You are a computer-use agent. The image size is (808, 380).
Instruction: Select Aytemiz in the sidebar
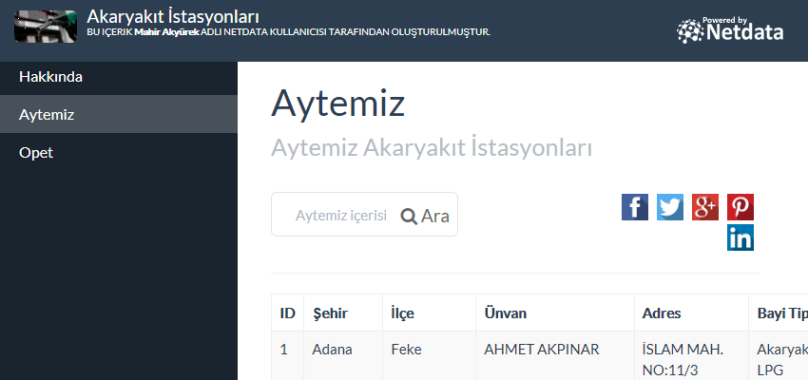click(x=119, y=114)
